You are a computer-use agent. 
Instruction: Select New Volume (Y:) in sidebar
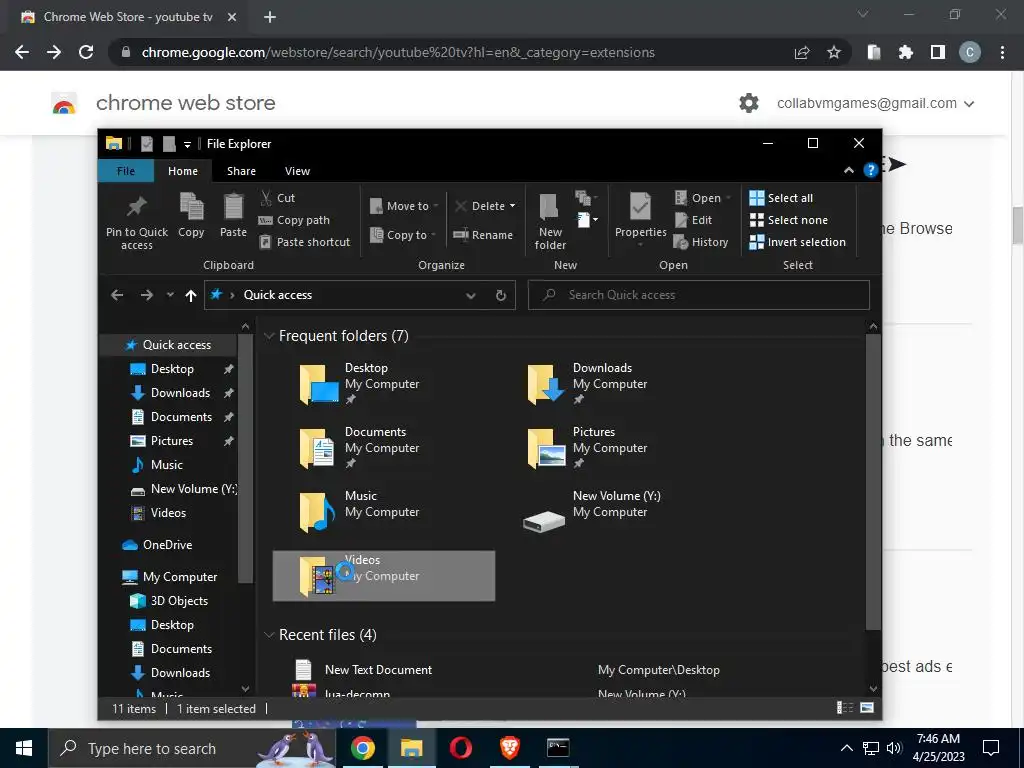(x=184, y=488)
